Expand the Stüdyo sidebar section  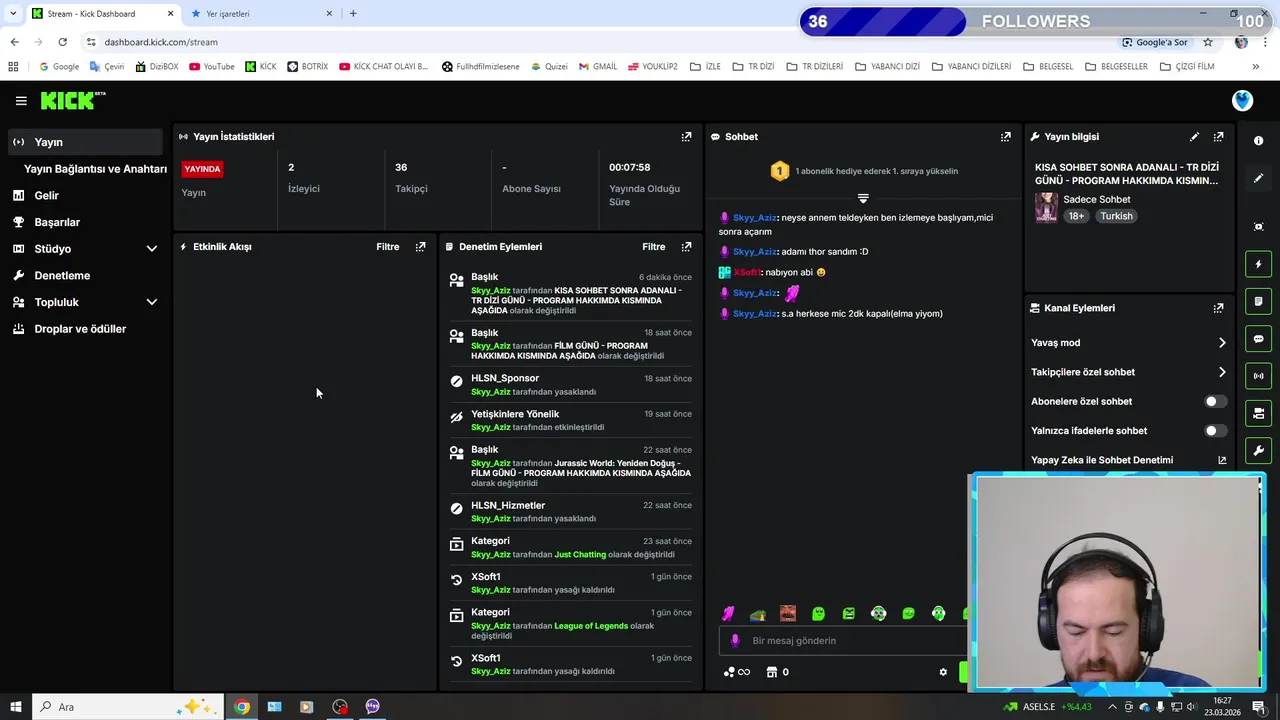(152, 249)
